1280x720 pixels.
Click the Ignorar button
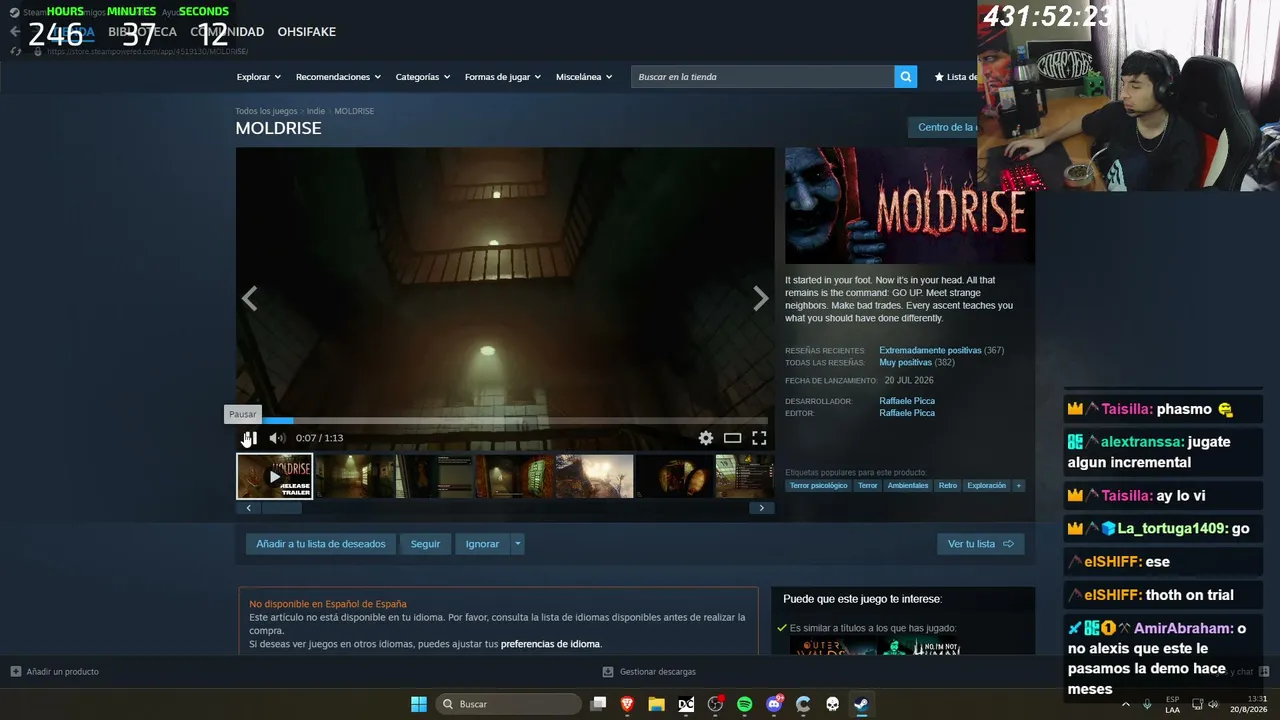pos(482,544)
